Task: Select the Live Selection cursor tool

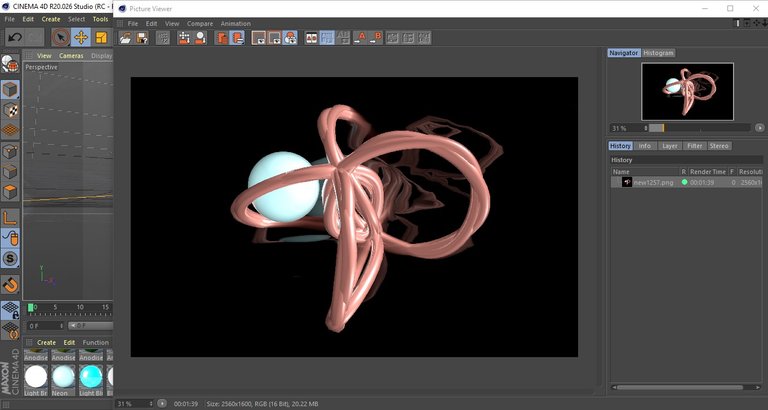Action: coord(61,37)
